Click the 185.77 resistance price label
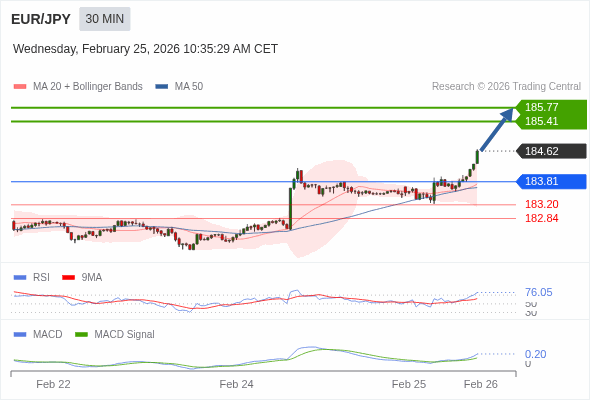This screenshot has height=400, width=590. pos(541,107)
